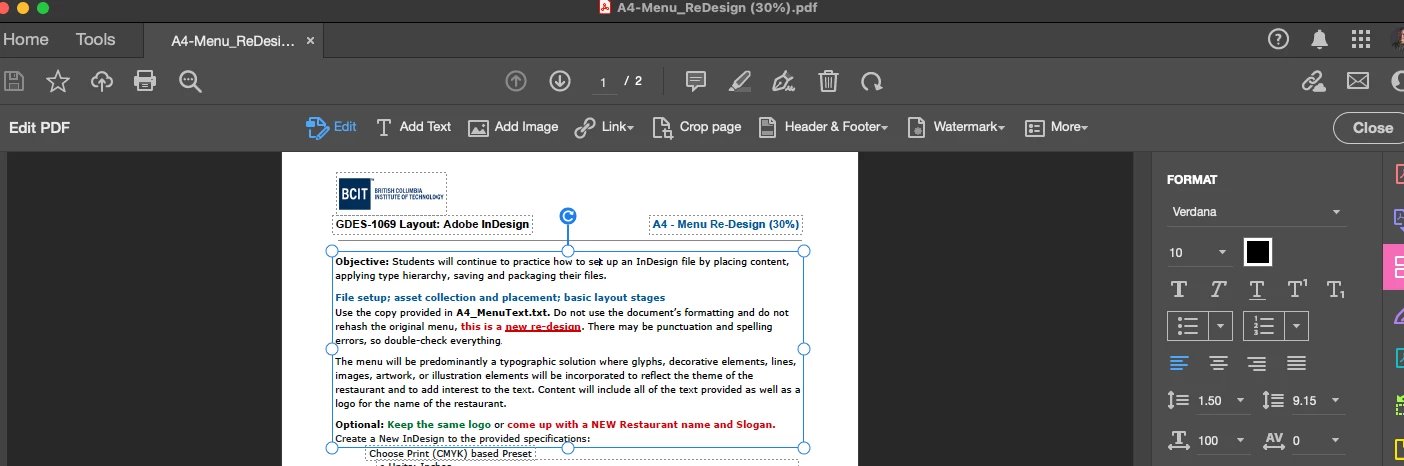Click the current page number field
Image resolution: width=1404 pixels, height=466 pixels.
pyautogui.click(x=603, y=82)
